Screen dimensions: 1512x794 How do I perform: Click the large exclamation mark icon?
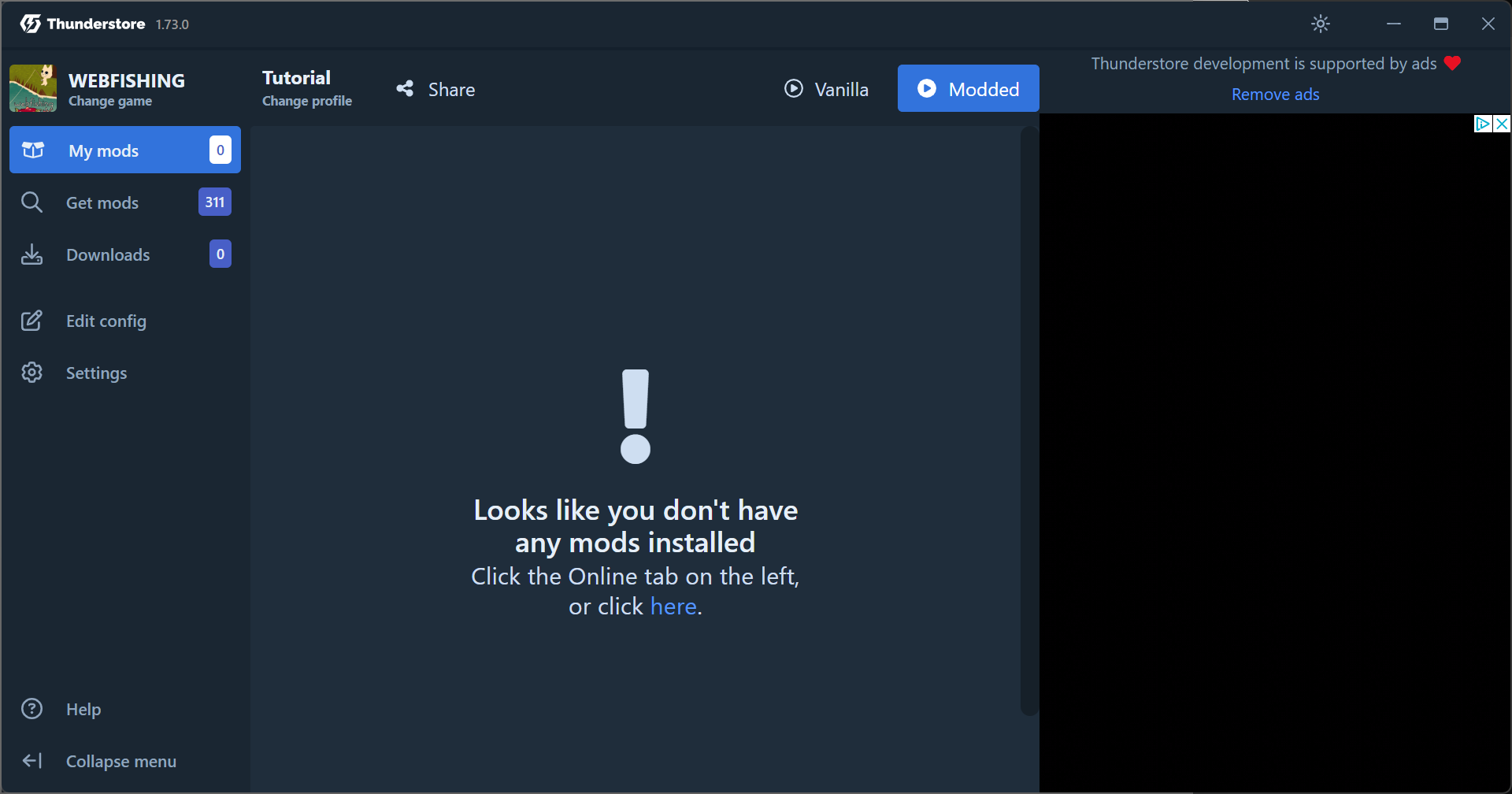coord(636,416)
